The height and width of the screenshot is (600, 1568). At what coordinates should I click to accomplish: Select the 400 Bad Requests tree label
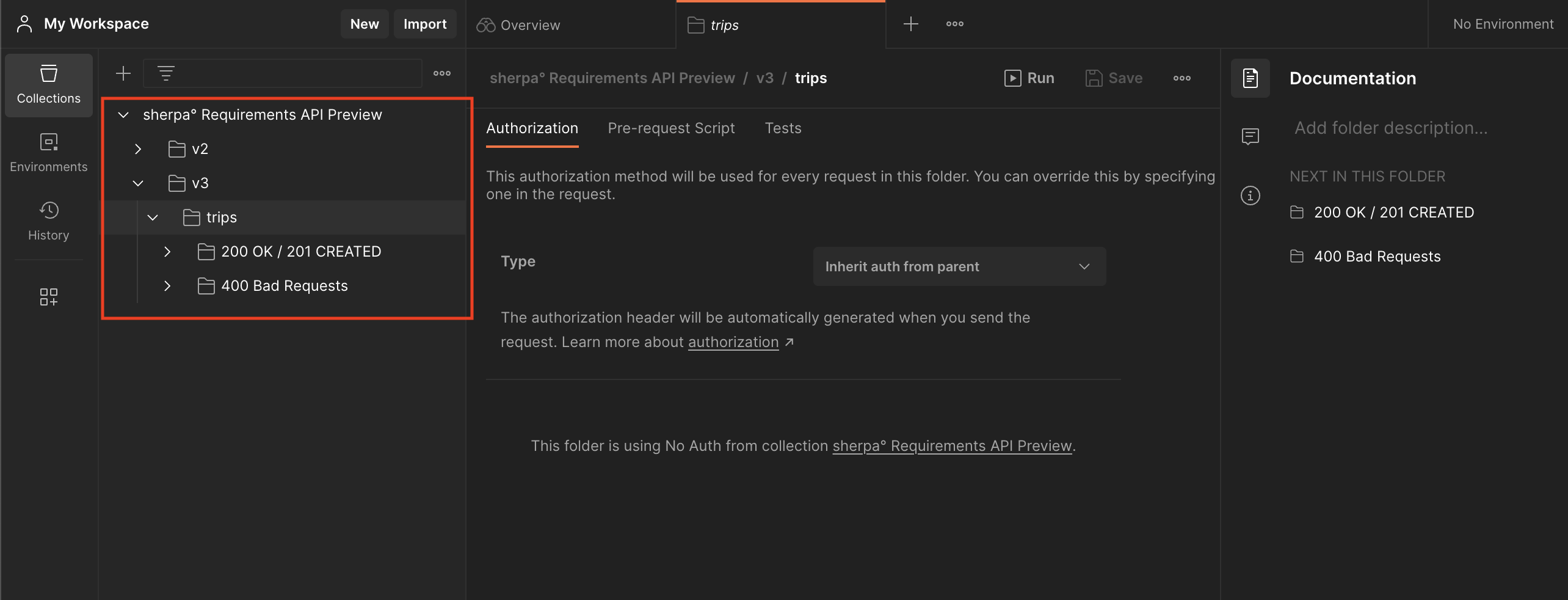[x=285, y=286]
